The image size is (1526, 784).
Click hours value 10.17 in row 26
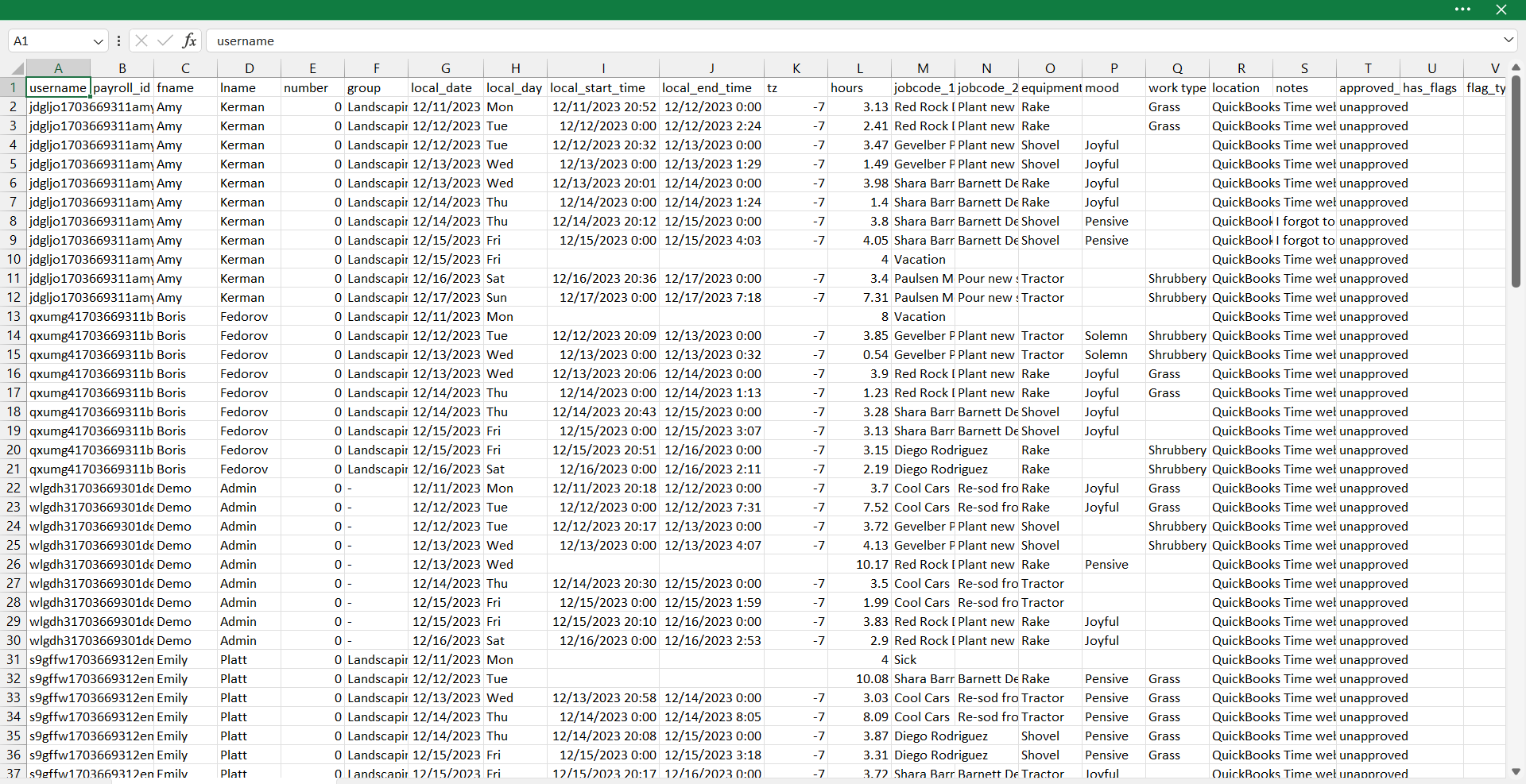pos(859,564)
